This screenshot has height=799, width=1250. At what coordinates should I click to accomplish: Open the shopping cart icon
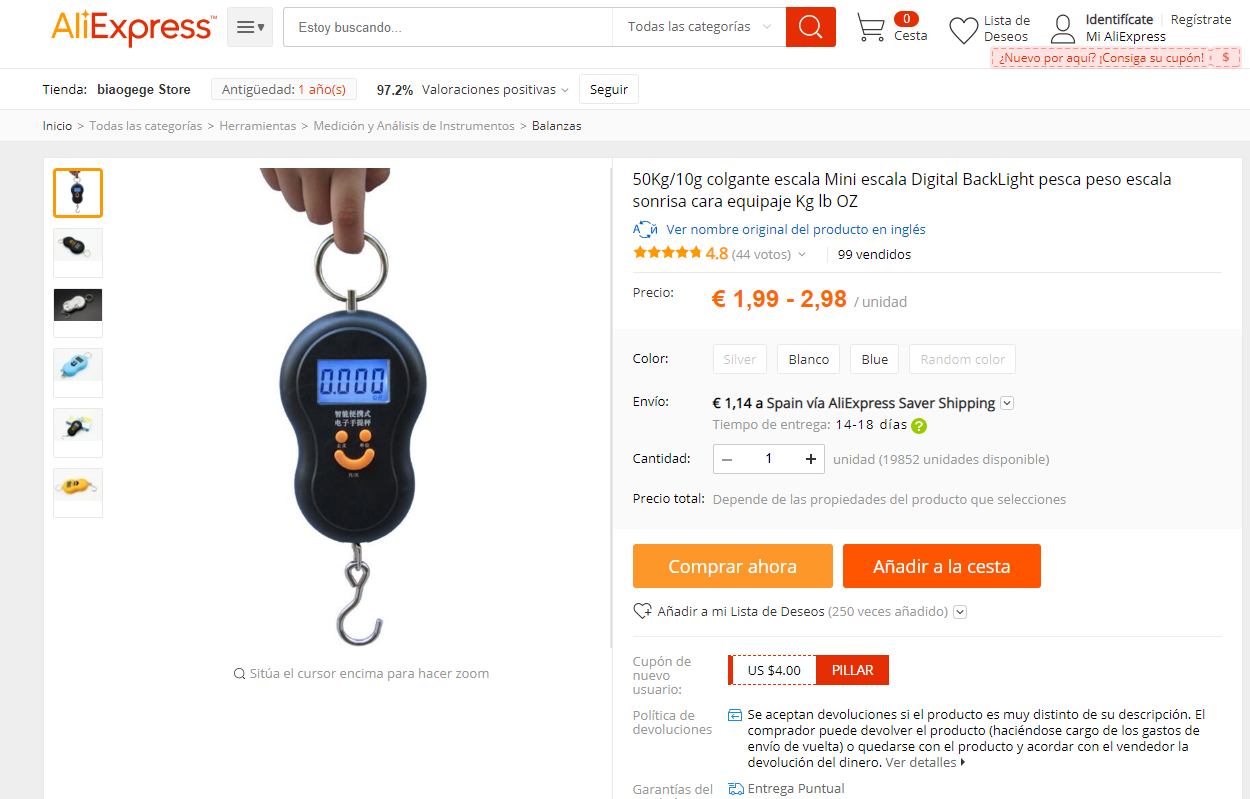click(871, 28)
